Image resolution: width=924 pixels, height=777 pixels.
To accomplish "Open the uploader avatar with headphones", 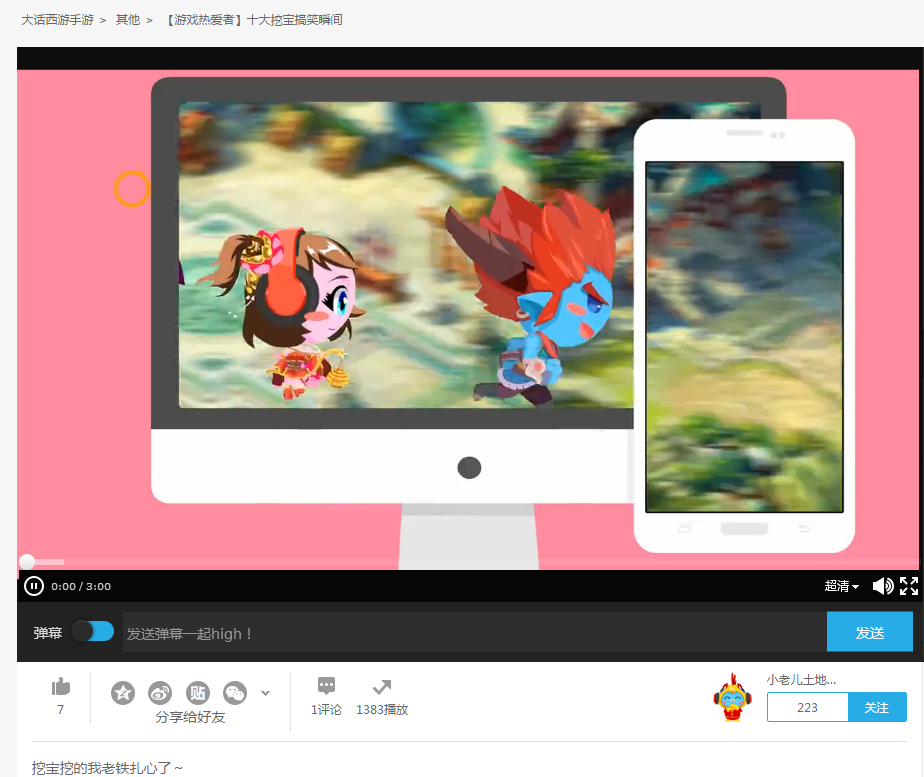I will pyautogui.click(x=732, y=697).
